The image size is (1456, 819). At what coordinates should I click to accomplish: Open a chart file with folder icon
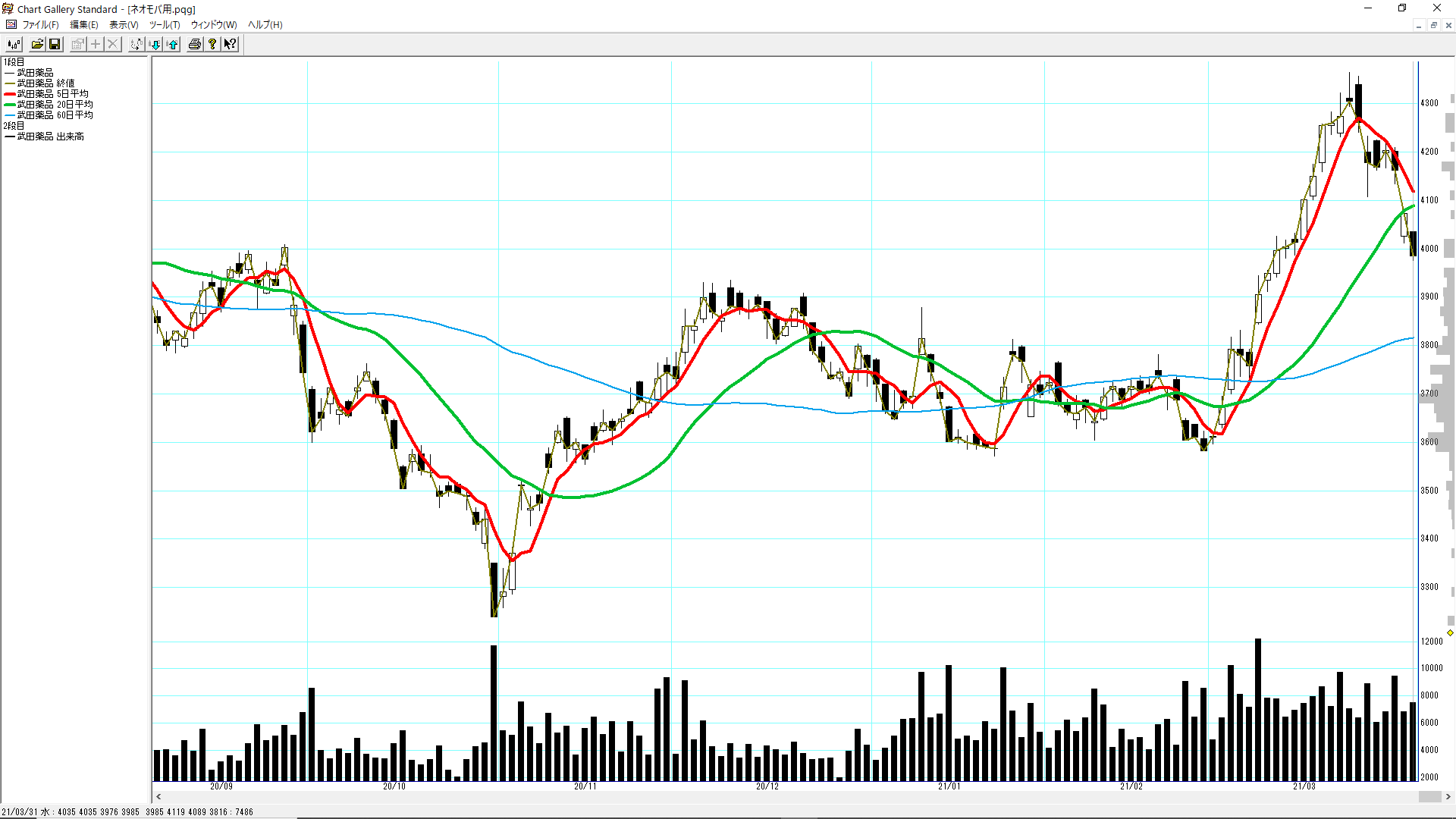(36, 45)
